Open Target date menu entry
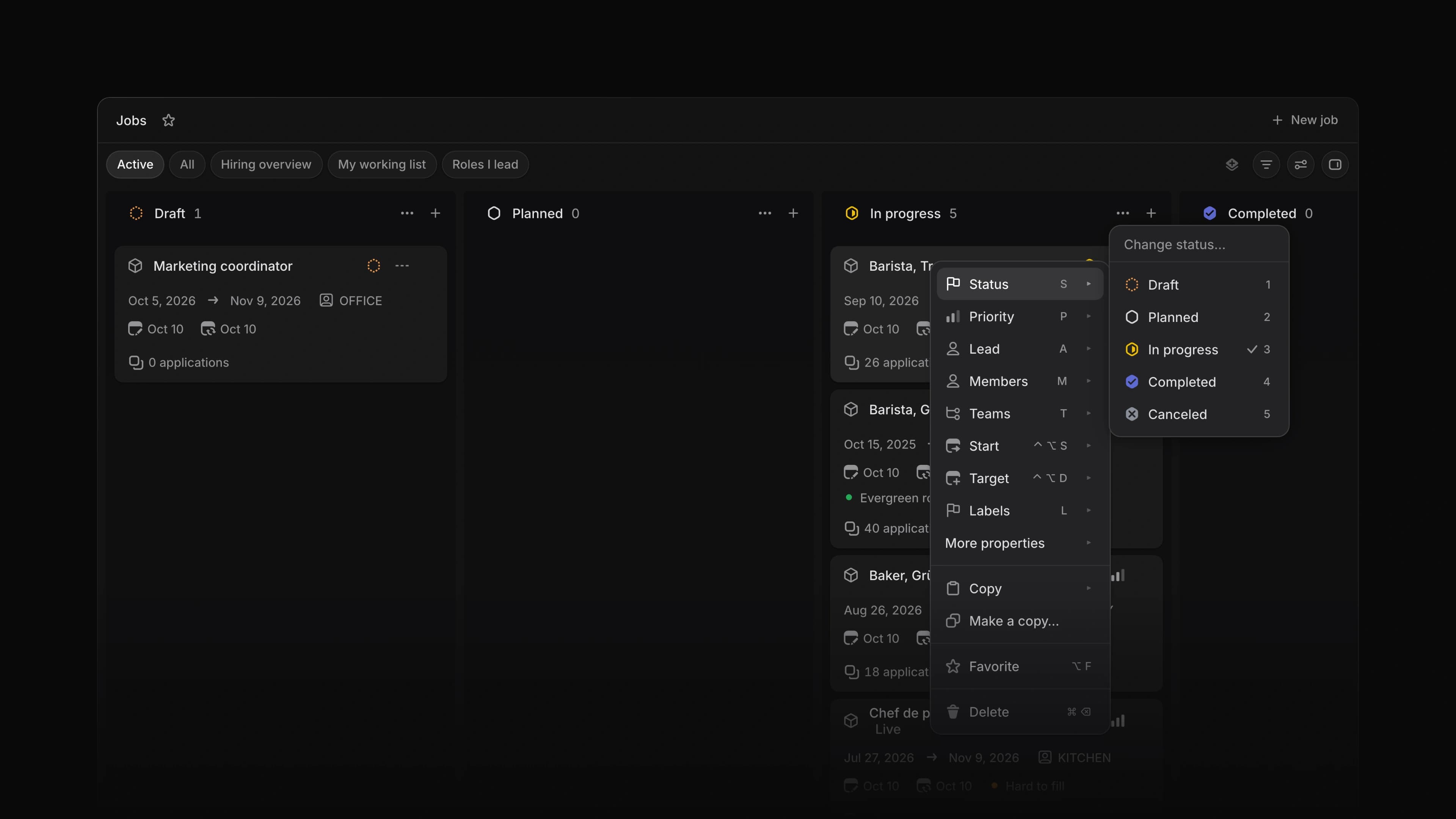This screenshot has width=1456, height=819. pos(1020,478)
